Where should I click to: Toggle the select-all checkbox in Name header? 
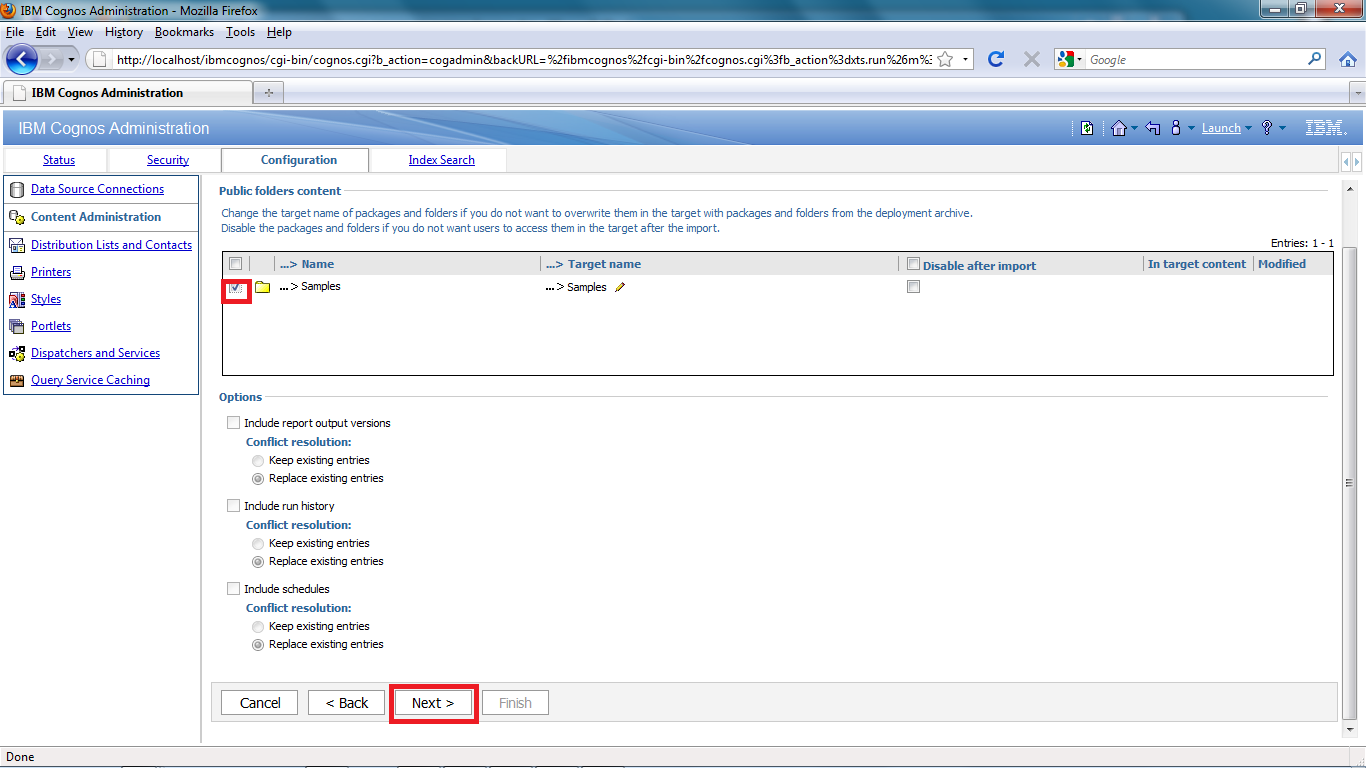[236, 264]
